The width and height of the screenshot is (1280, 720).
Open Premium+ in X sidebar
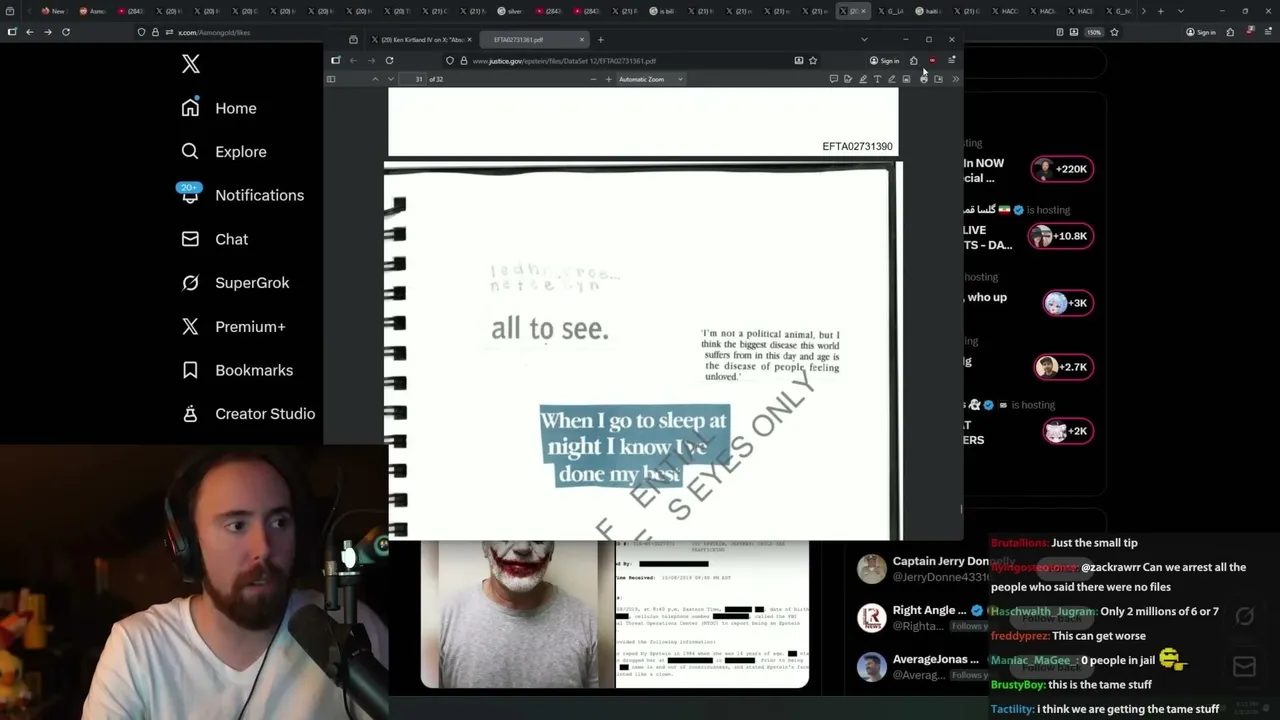pos(233,326)
